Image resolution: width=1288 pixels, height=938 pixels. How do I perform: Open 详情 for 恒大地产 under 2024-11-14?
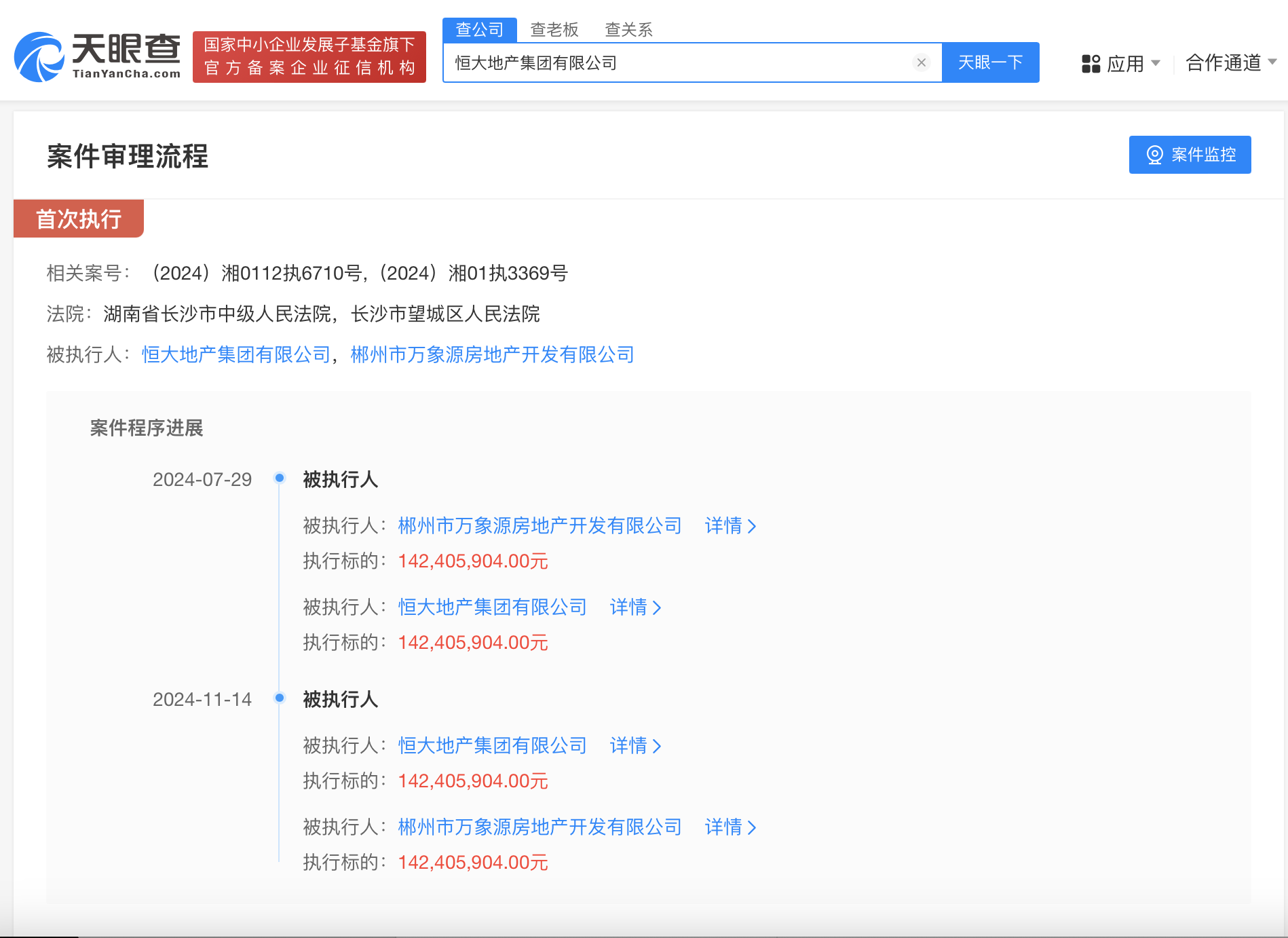[x=635, y=746]
